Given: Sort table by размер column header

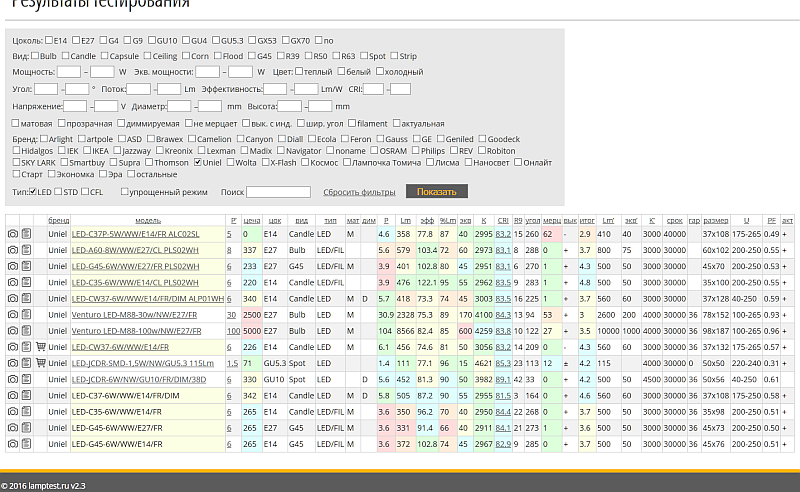Looking at the screenshot, I should click(716, 220).
